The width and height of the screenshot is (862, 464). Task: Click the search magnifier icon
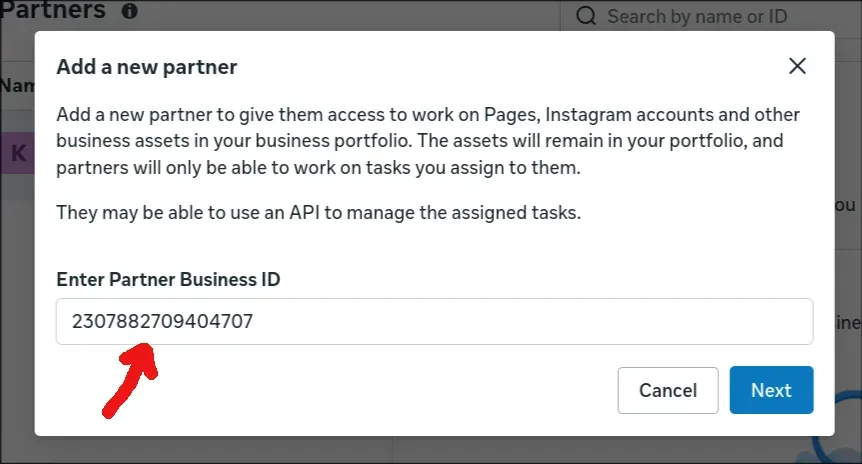(586, 16)
